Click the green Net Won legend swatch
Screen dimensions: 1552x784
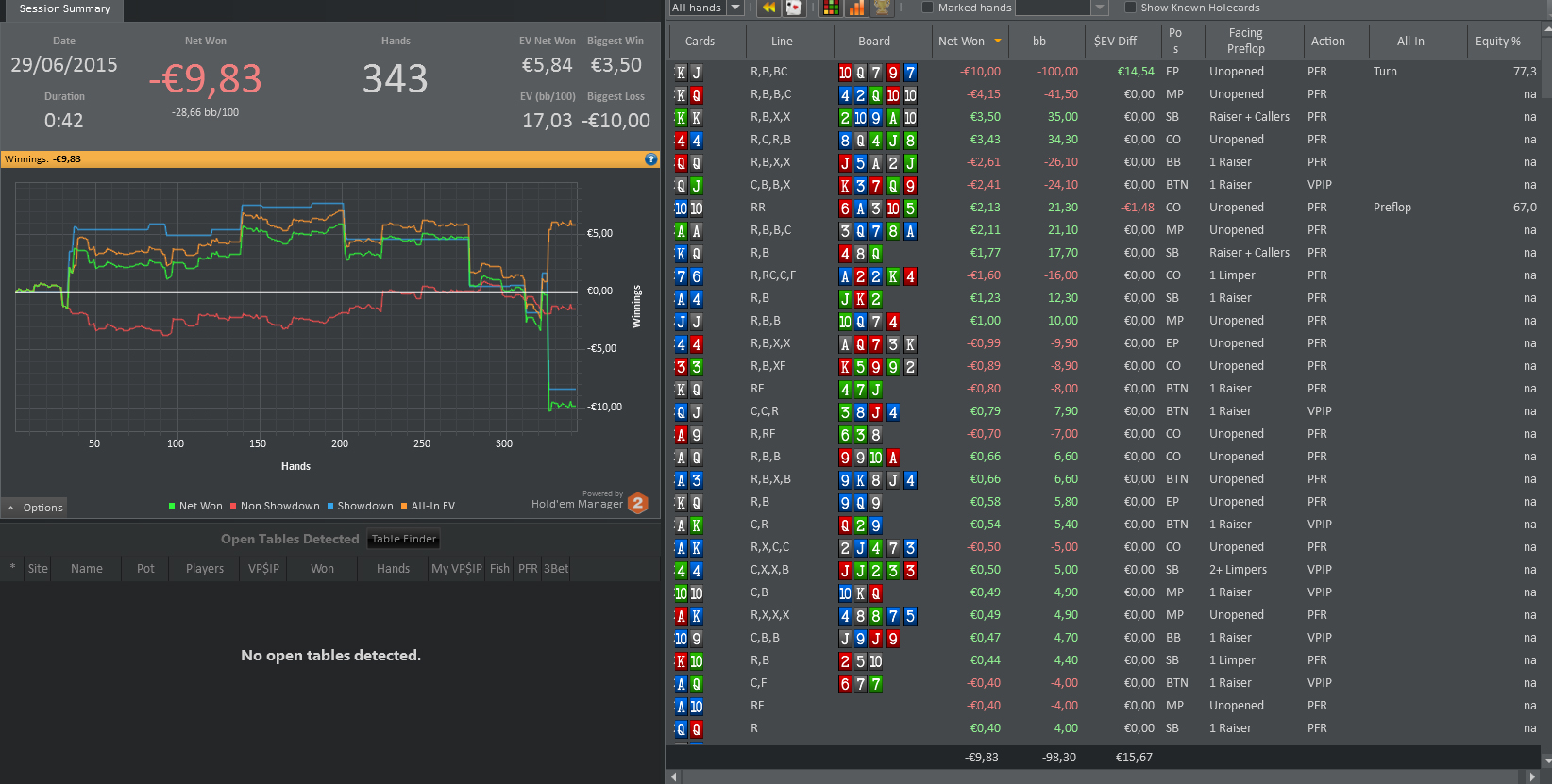(172, 506)
